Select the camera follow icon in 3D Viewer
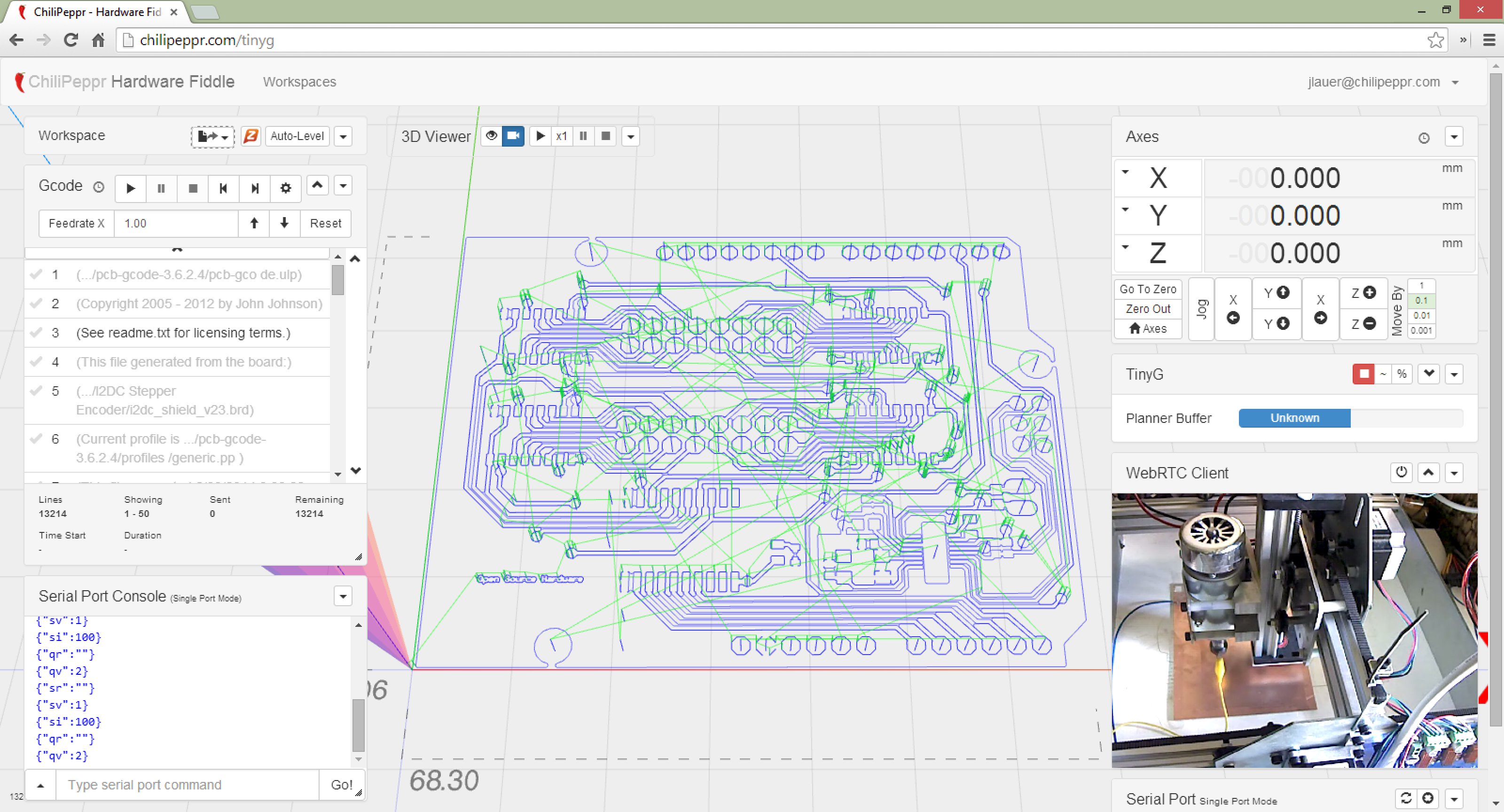This screenshot has height=812, width=1504. tap(513, 136)
